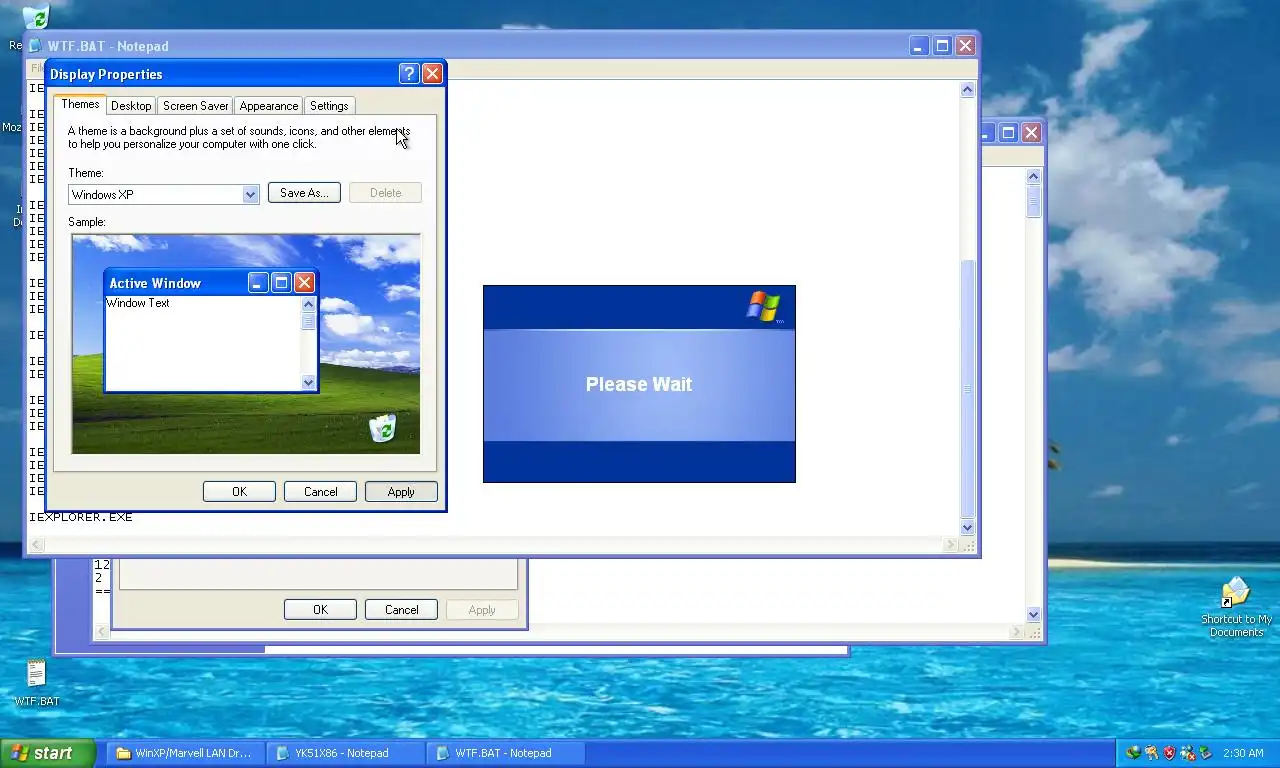Click the Save As... button

click(x=304, y=193)
